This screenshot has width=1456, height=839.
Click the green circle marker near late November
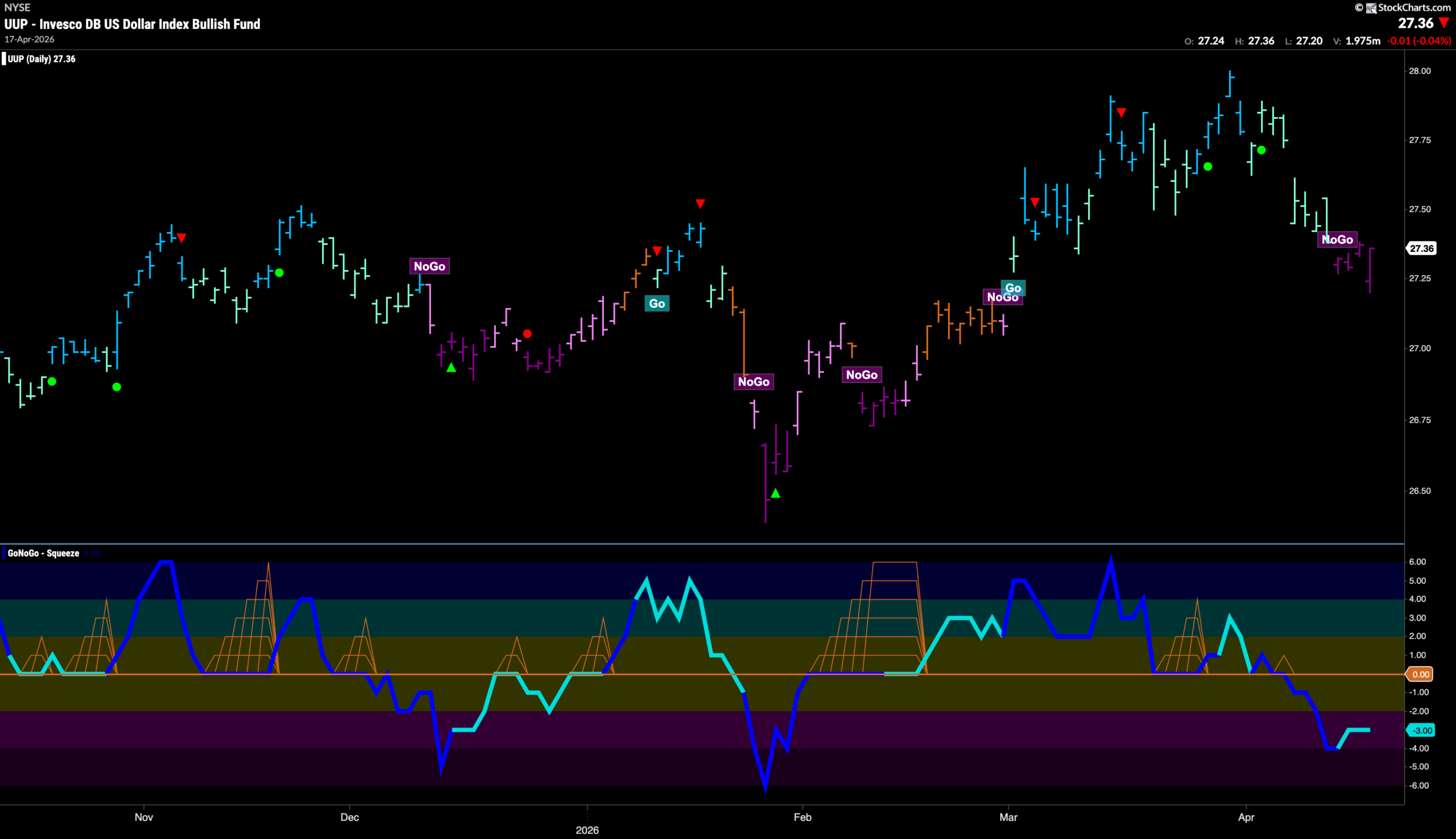click(280, 273)
